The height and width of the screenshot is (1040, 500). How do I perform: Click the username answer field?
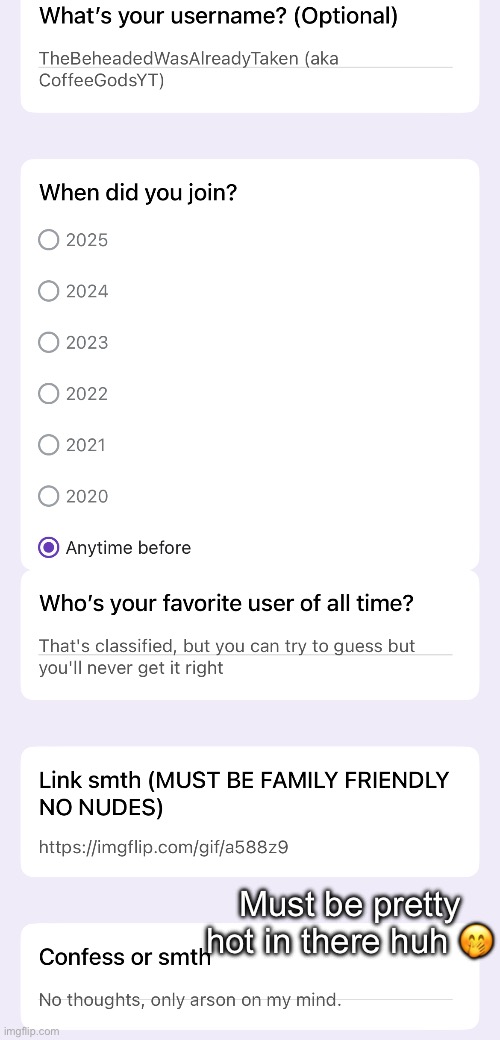point(245,70)
